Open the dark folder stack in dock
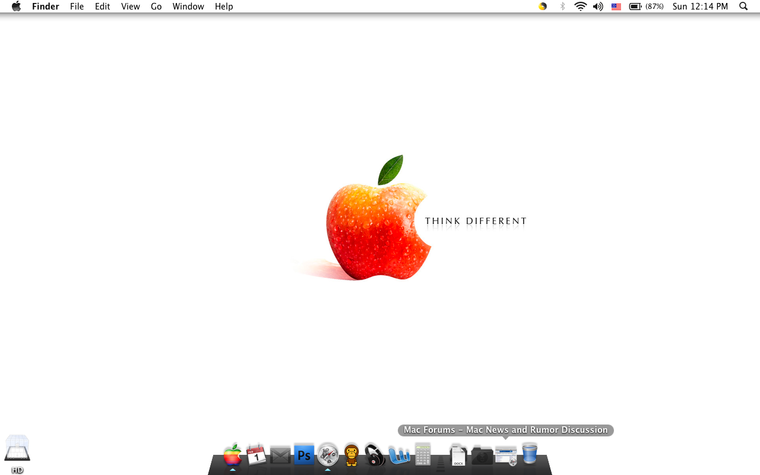The height and width of the screenshot is (475, 760). coord(482,456)
